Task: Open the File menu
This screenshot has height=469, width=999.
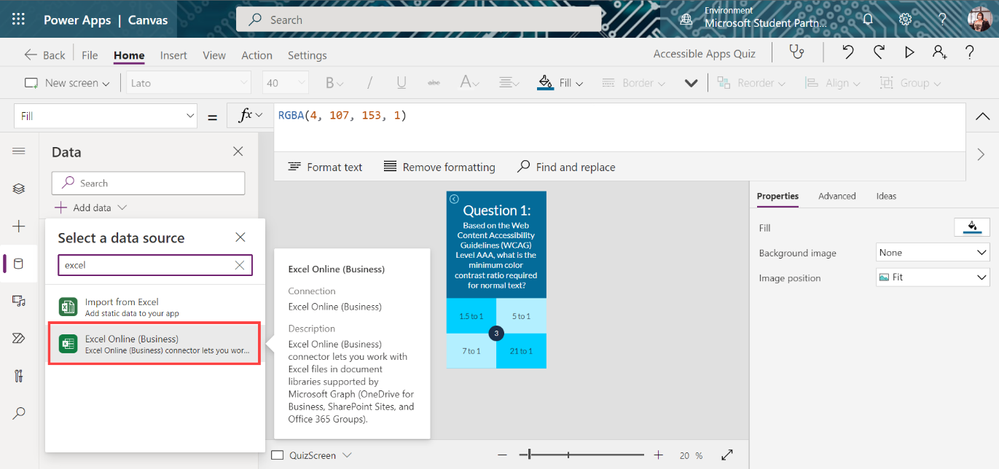Action: pos(90,55)
